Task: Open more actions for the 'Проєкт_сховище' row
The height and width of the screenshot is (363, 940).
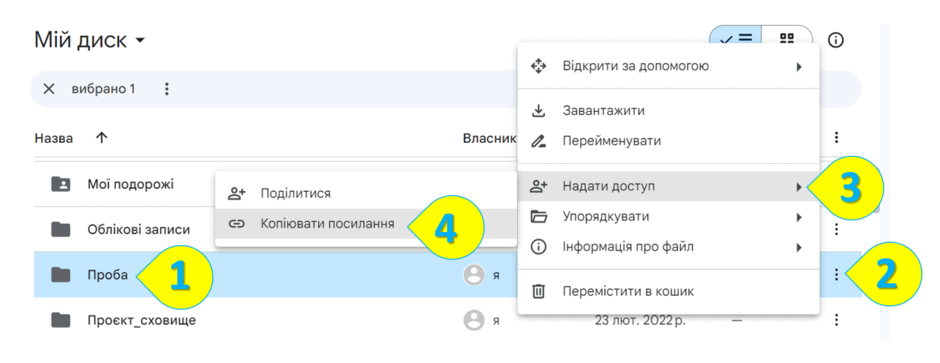Action: [836, 320]
